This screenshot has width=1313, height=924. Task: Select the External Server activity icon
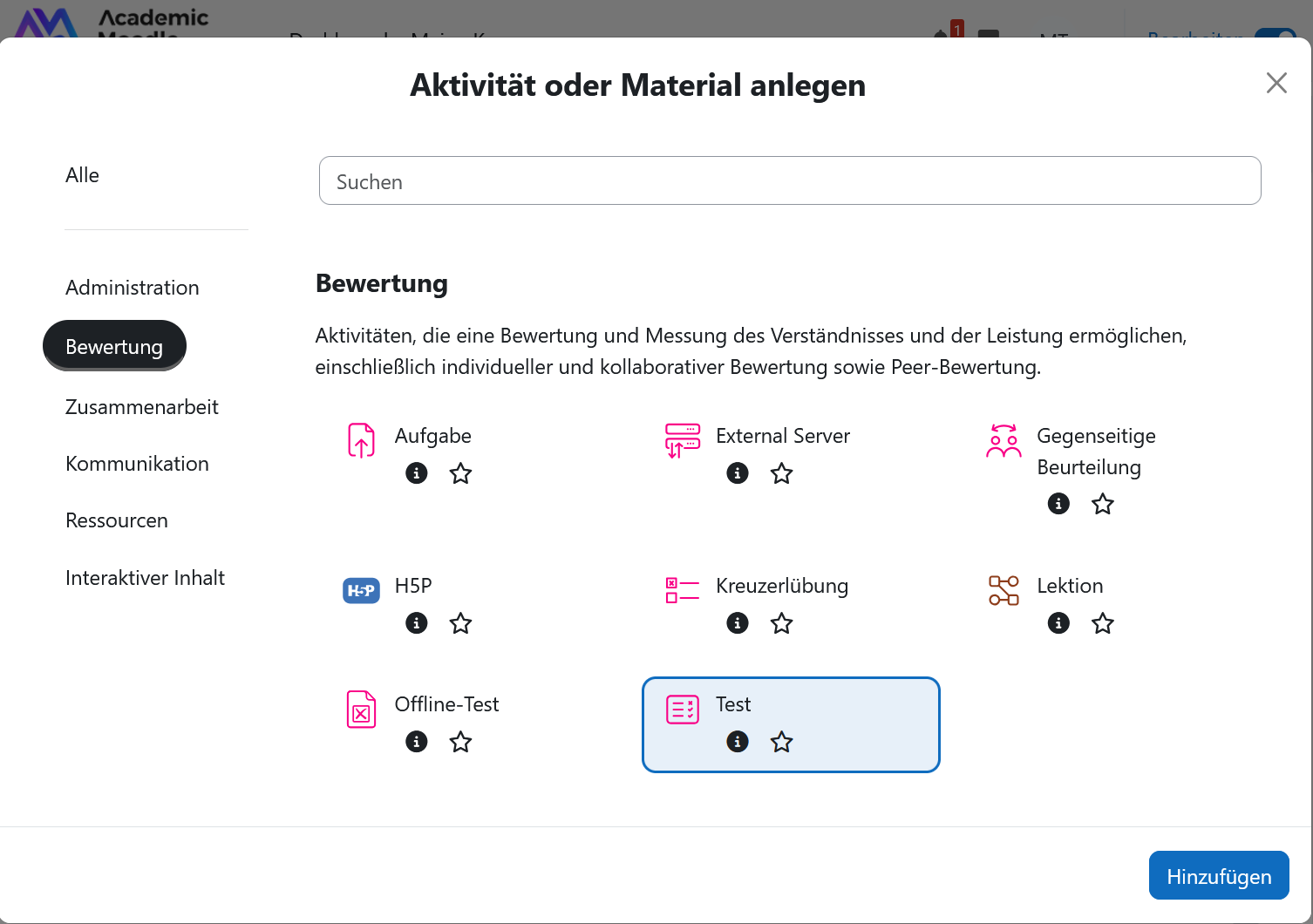click(683, 440)
